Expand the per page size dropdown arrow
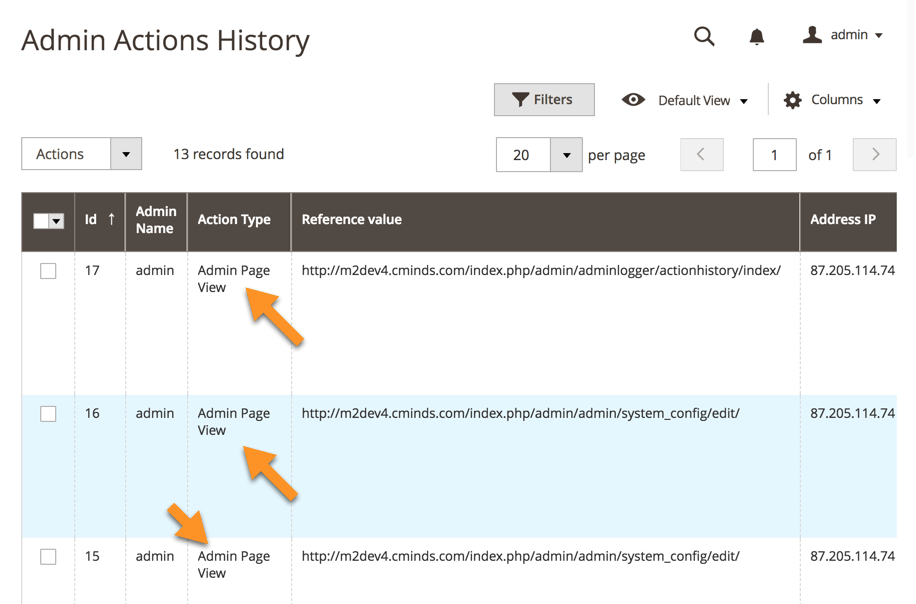The height and width of the screenshot is (604, 916). pos(566,155)
